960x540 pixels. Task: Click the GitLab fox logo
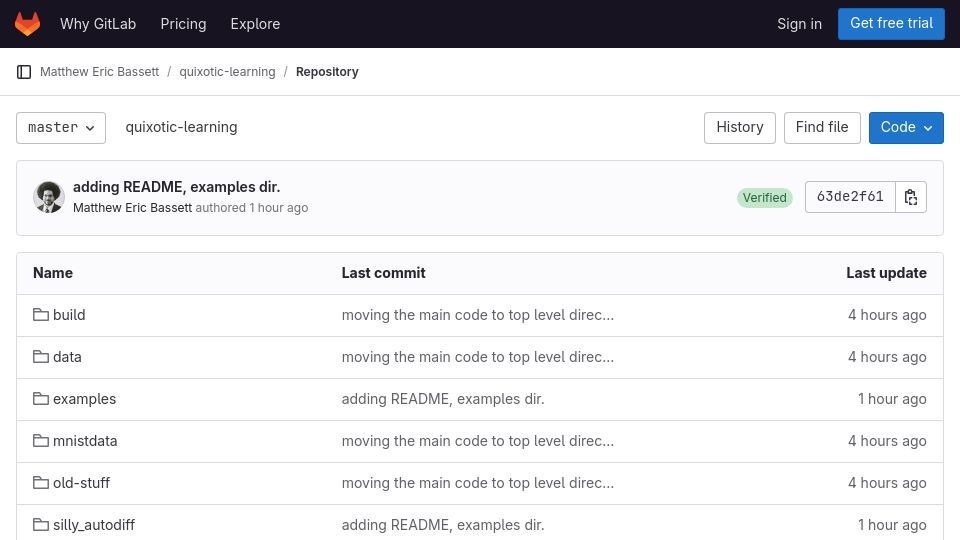click(28, 24)
